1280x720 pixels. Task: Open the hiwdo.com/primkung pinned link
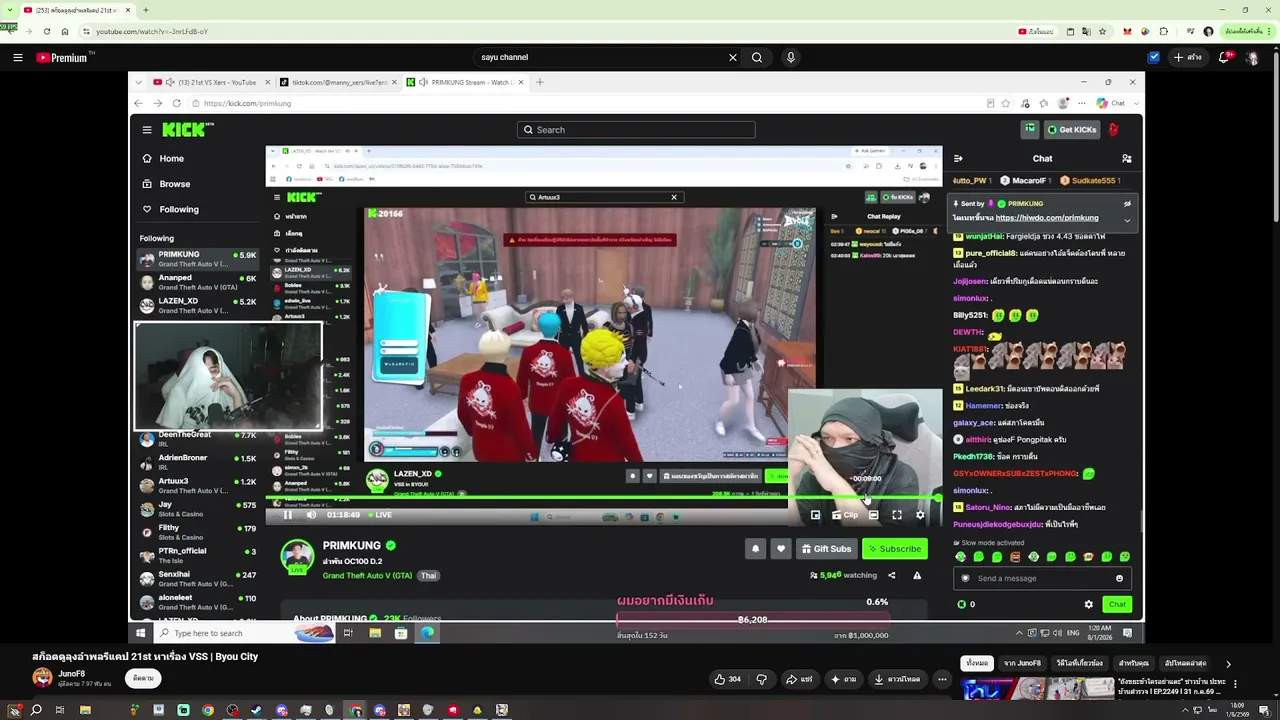coord(1047,217)
